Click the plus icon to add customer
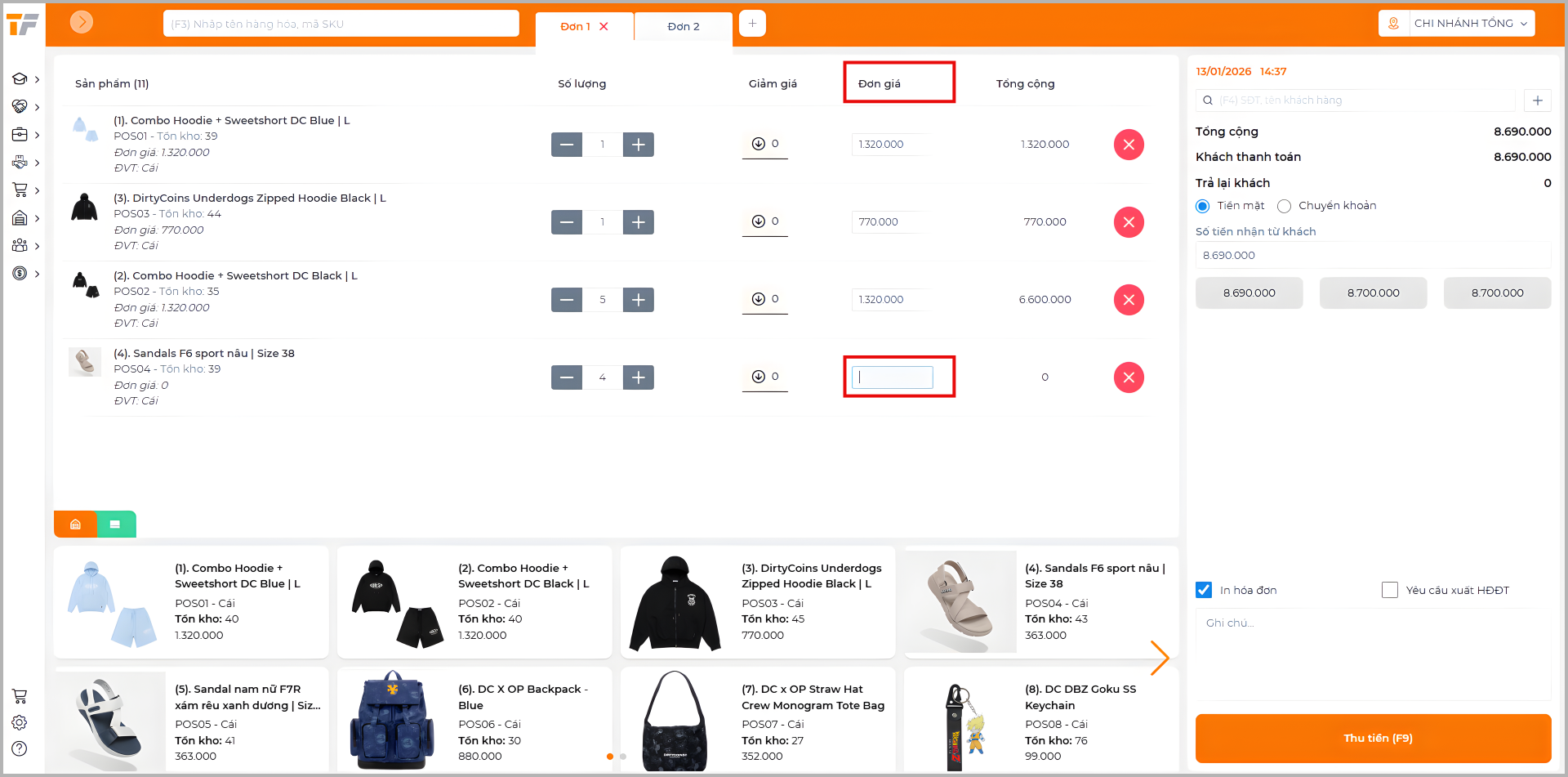Screen dimensions: 1568x777 click(x=1537, y=100)
